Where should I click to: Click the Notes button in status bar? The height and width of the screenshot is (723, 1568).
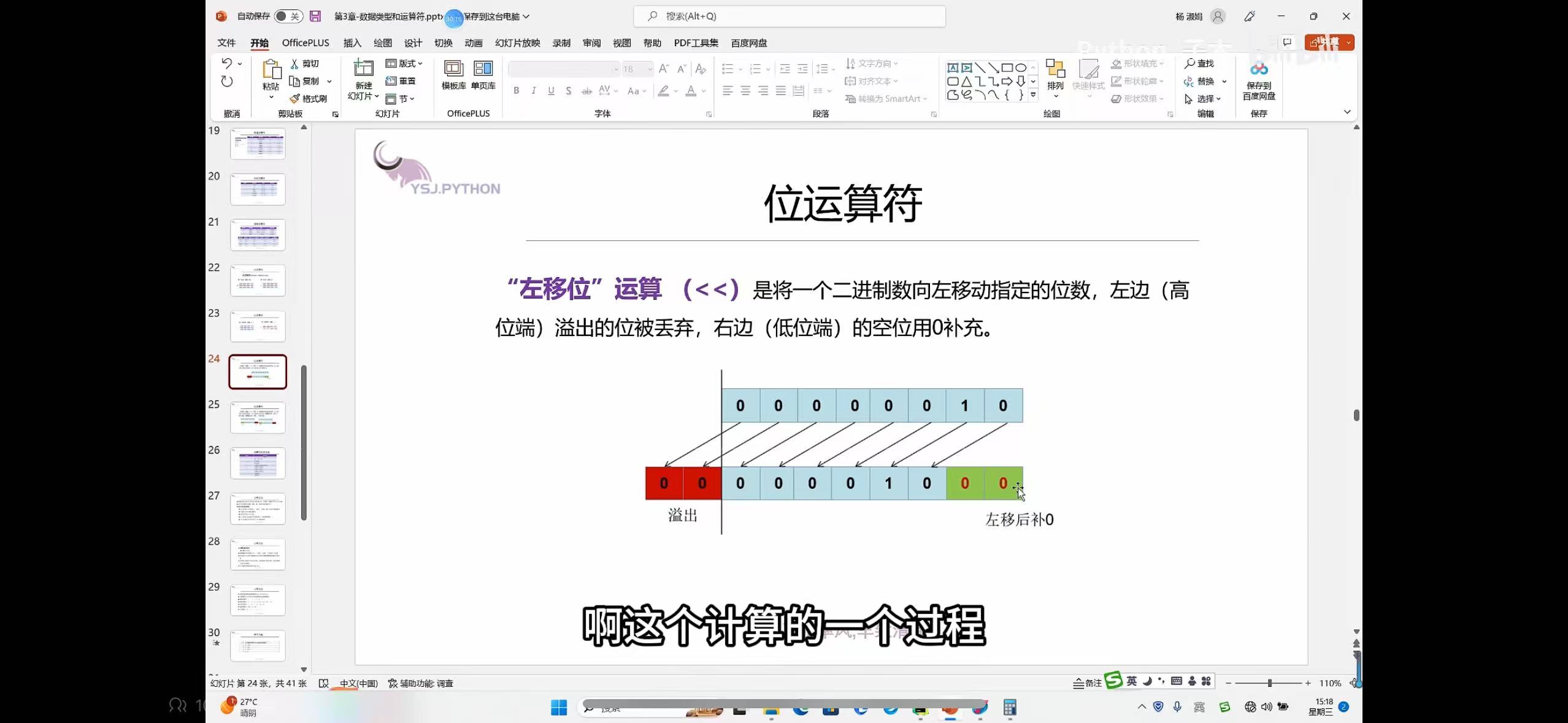pos(1087,683)
